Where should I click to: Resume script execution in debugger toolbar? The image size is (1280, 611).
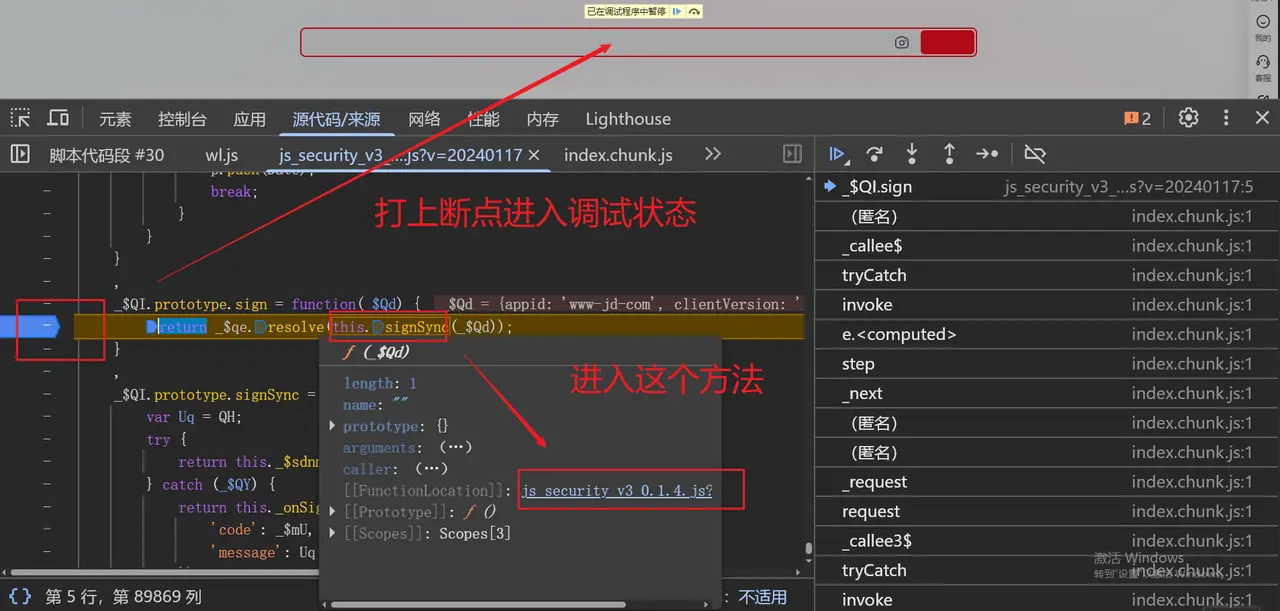pos(836,154)
